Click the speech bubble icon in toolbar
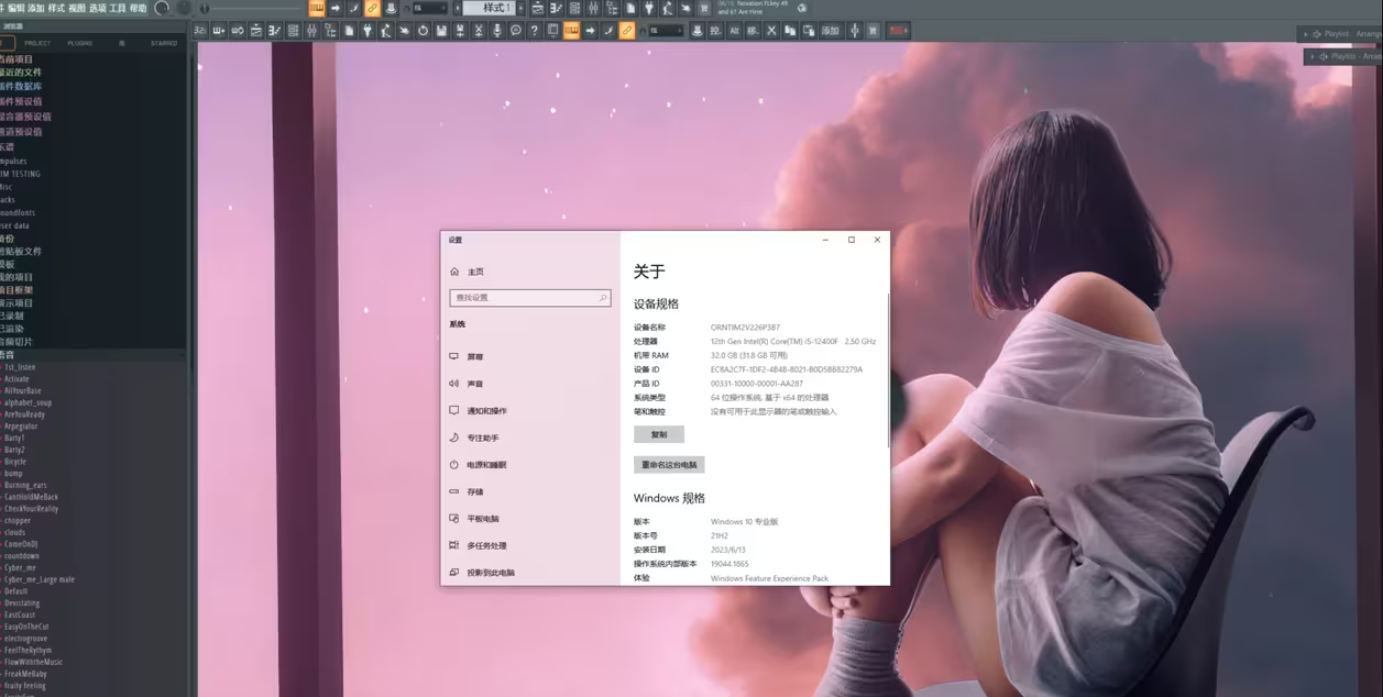 pyautogui.click(x=516, y=31)
